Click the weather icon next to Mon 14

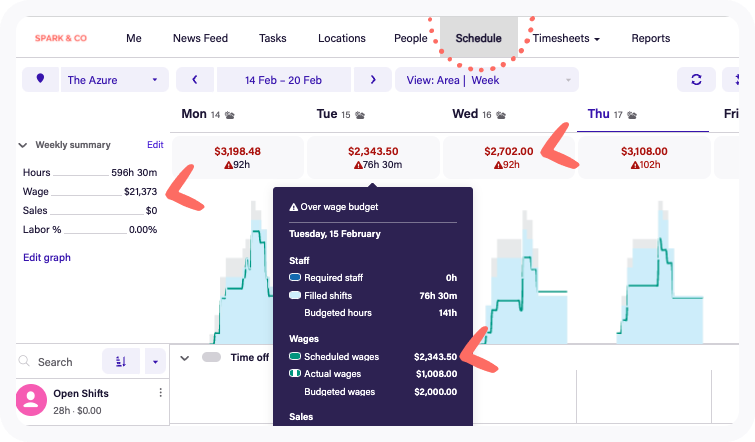230,115
